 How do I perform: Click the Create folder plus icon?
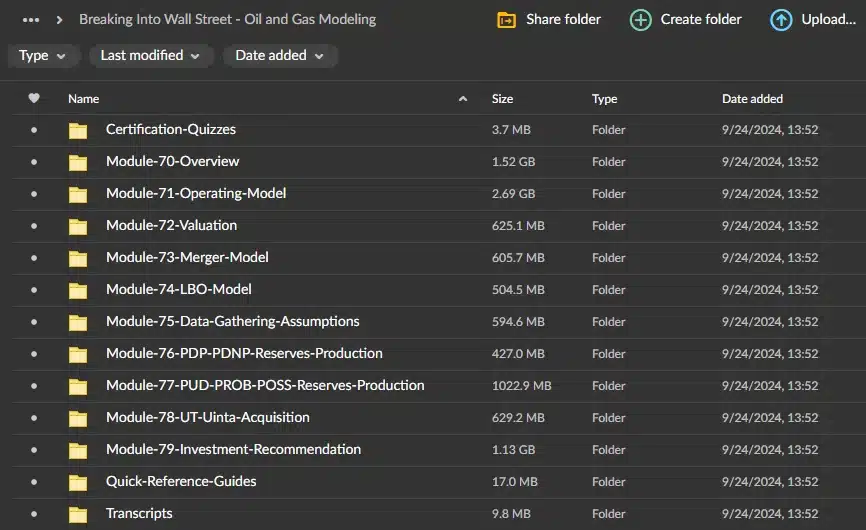click(641, 20)
